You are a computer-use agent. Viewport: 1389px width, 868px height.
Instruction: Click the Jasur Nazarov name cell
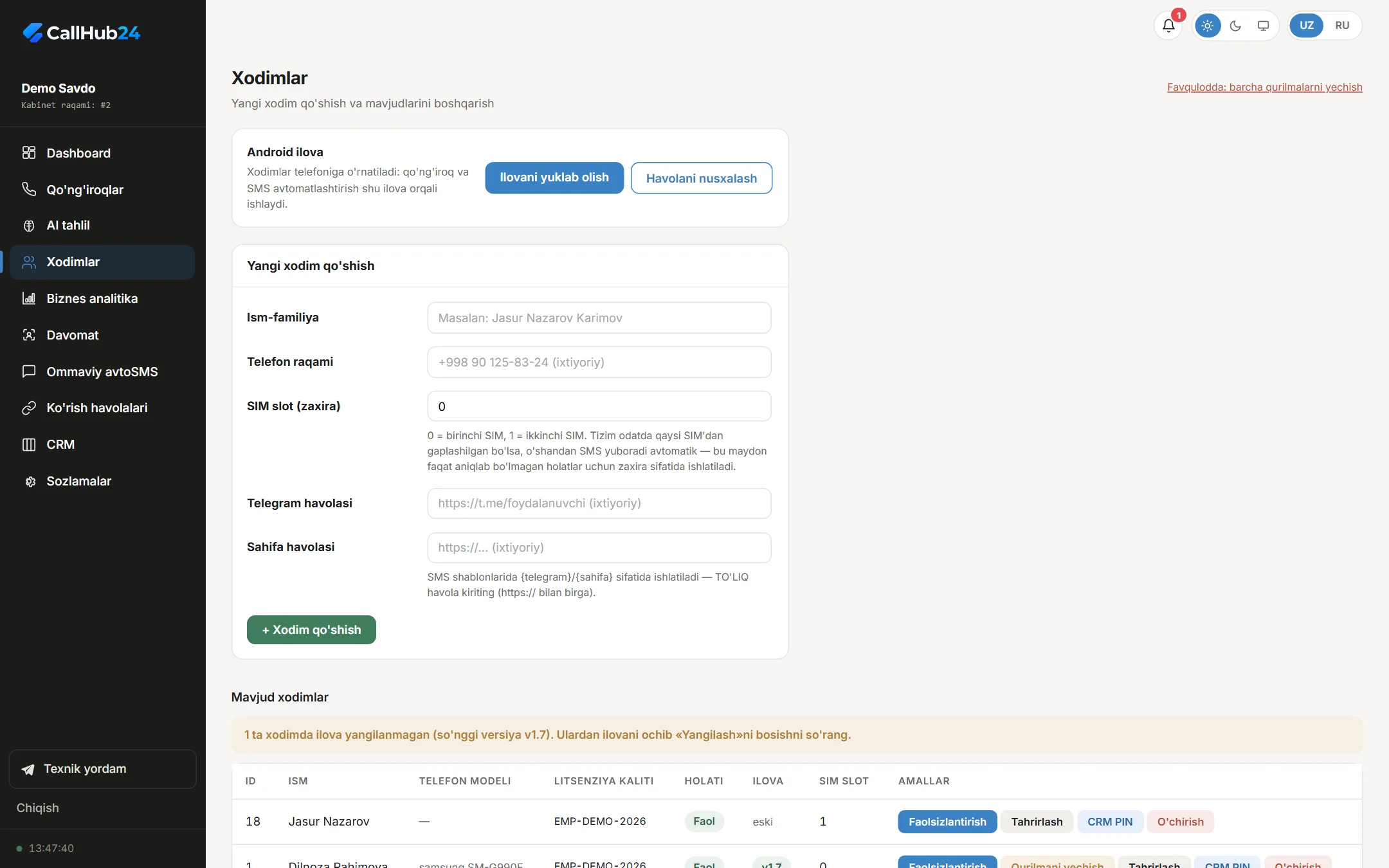click(329, 822)
